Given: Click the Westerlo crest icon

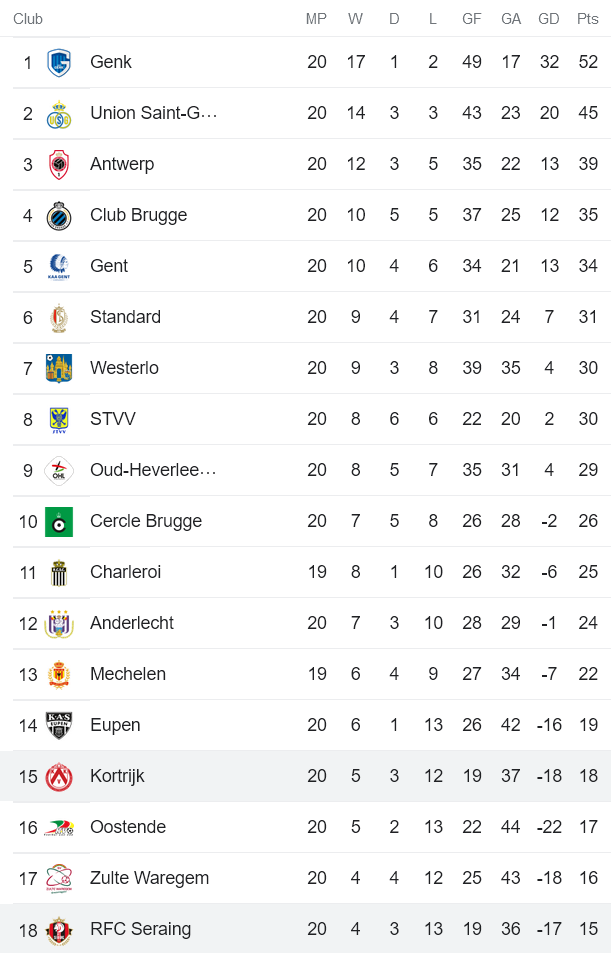Looking at the screenshot, I should tap(59, 369).
